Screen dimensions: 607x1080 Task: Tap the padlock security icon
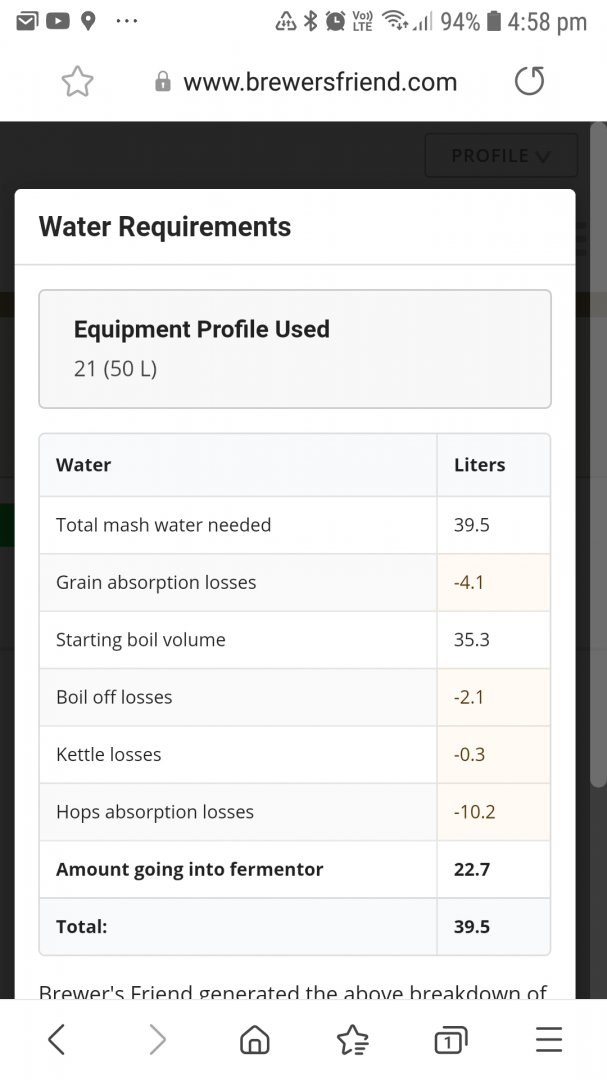(x=163, y=82)
